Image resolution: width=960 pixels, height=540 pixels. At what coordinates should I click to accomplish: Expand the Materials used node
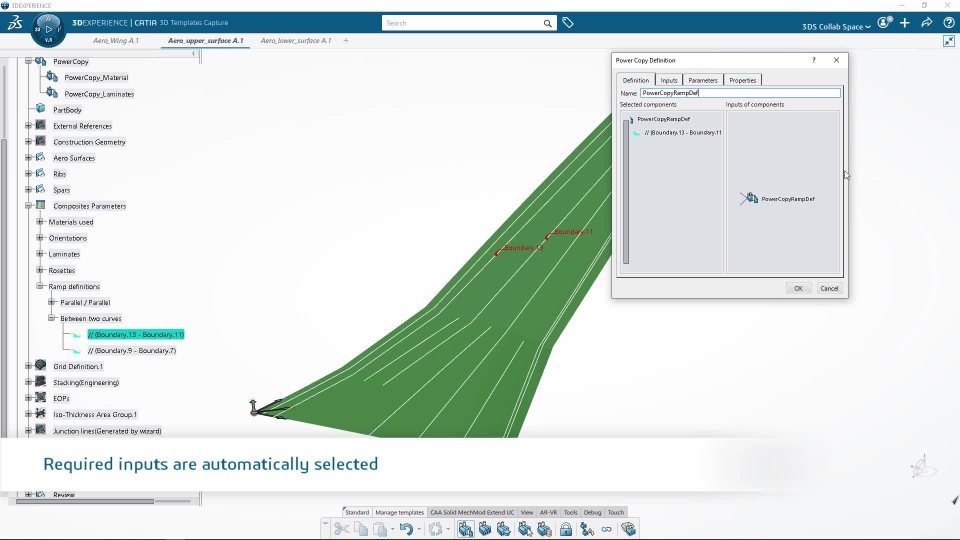tap(40, 222)
